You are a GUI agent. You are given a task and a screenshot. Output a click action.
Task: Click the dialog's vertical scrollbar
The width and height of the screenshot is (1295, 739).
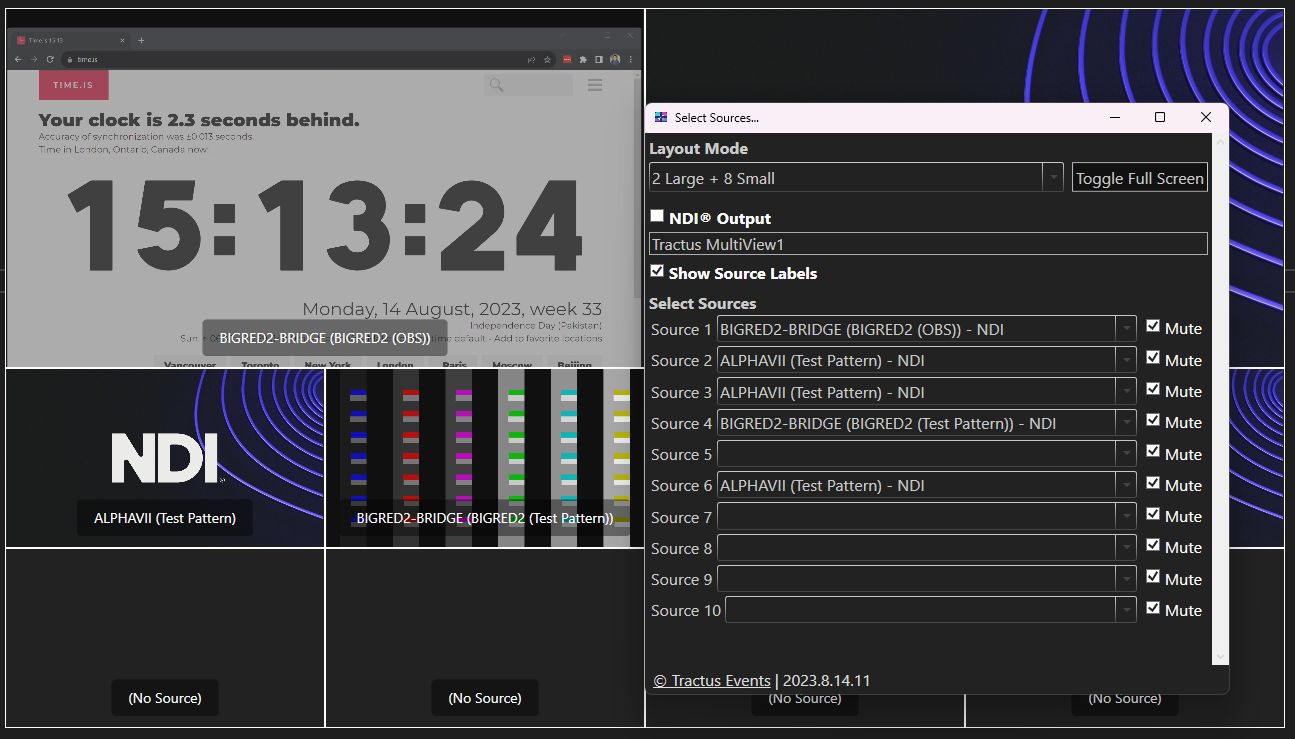pyautogui.click(x=1219, y=400)
